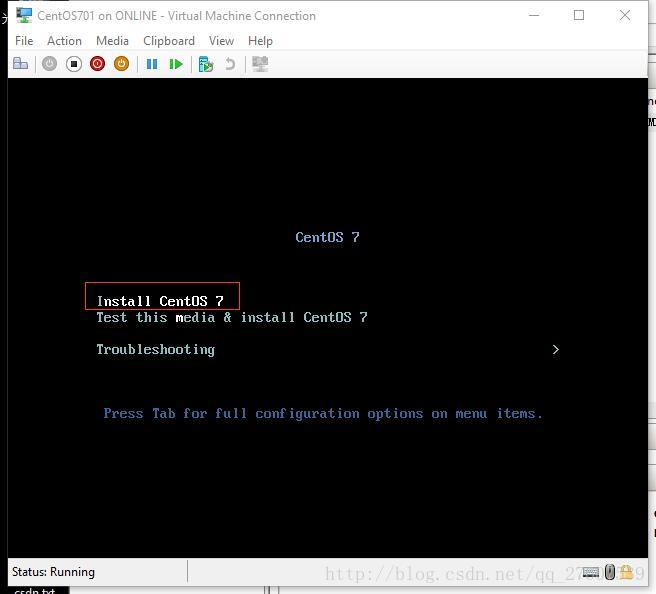Create a checkpoint with toolbar icon
Viewport: 656px width, 594px height.
(x=205, y=64)
